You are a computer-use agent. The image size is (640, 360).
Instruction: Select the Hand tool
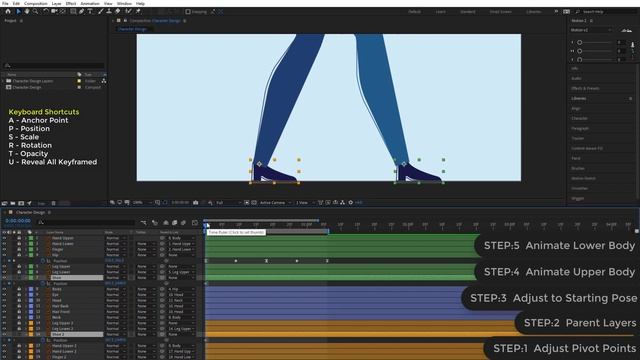pyautogui.click(x=27, y=12)
